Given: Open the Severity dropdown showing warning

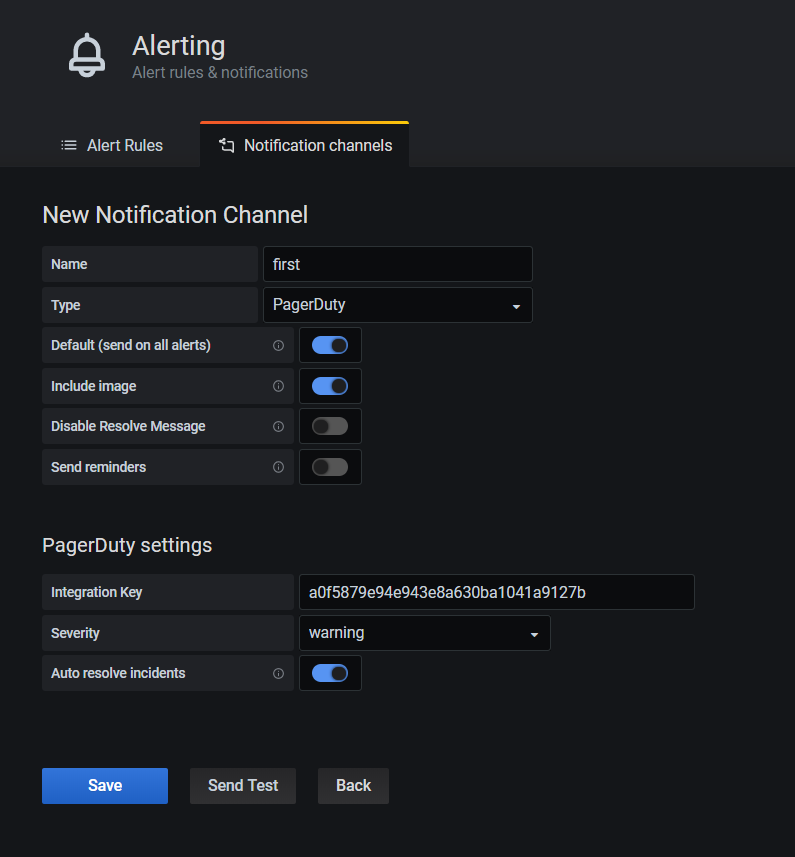Looking at the screenshot, I should (425, 633).
